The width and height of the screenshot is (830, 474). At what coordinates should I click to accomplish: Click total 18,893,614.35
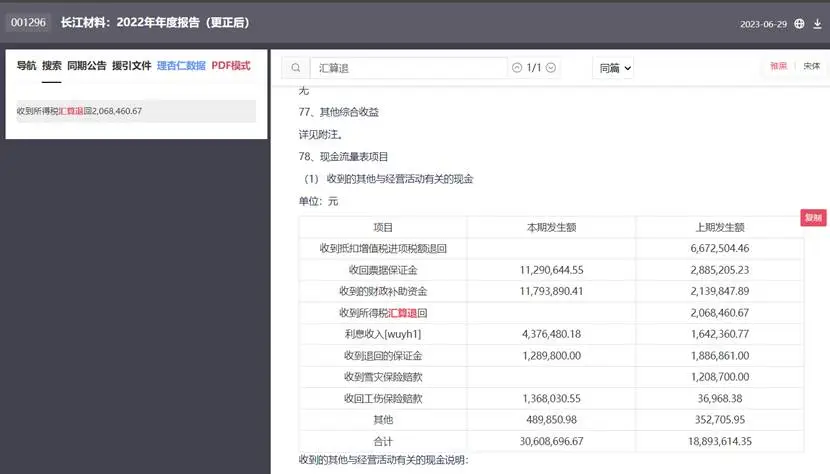(x=719, y=442)
